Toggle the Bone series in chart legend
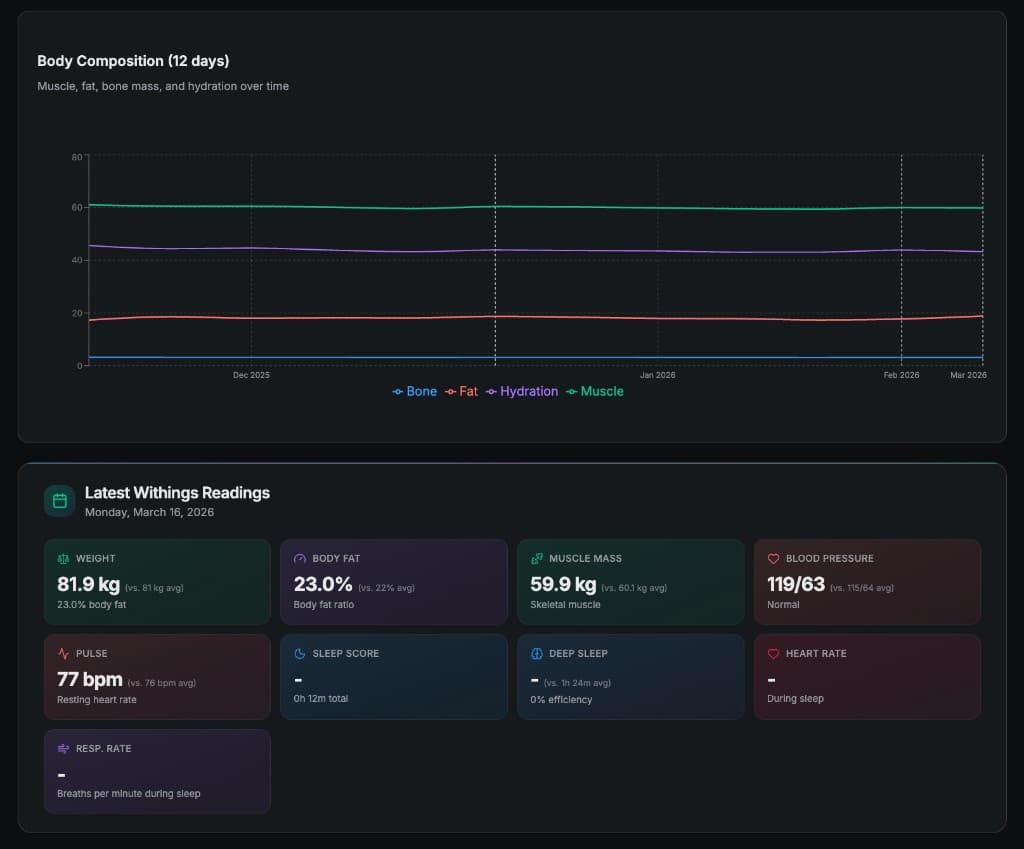The width and height of the screenshot is (1024, 849). [415, 392]
